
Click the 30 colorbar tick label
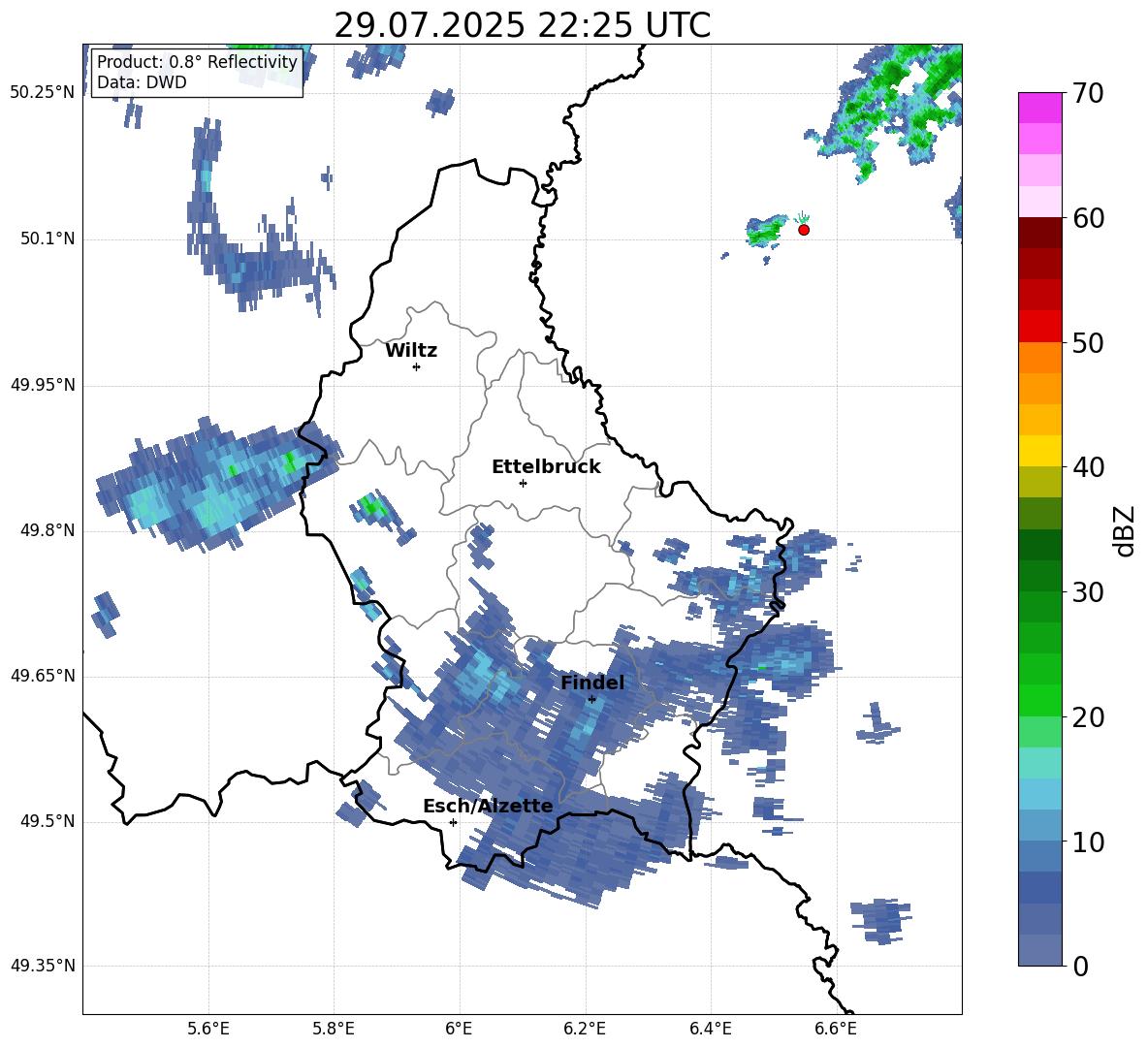tap(1087, 592)
